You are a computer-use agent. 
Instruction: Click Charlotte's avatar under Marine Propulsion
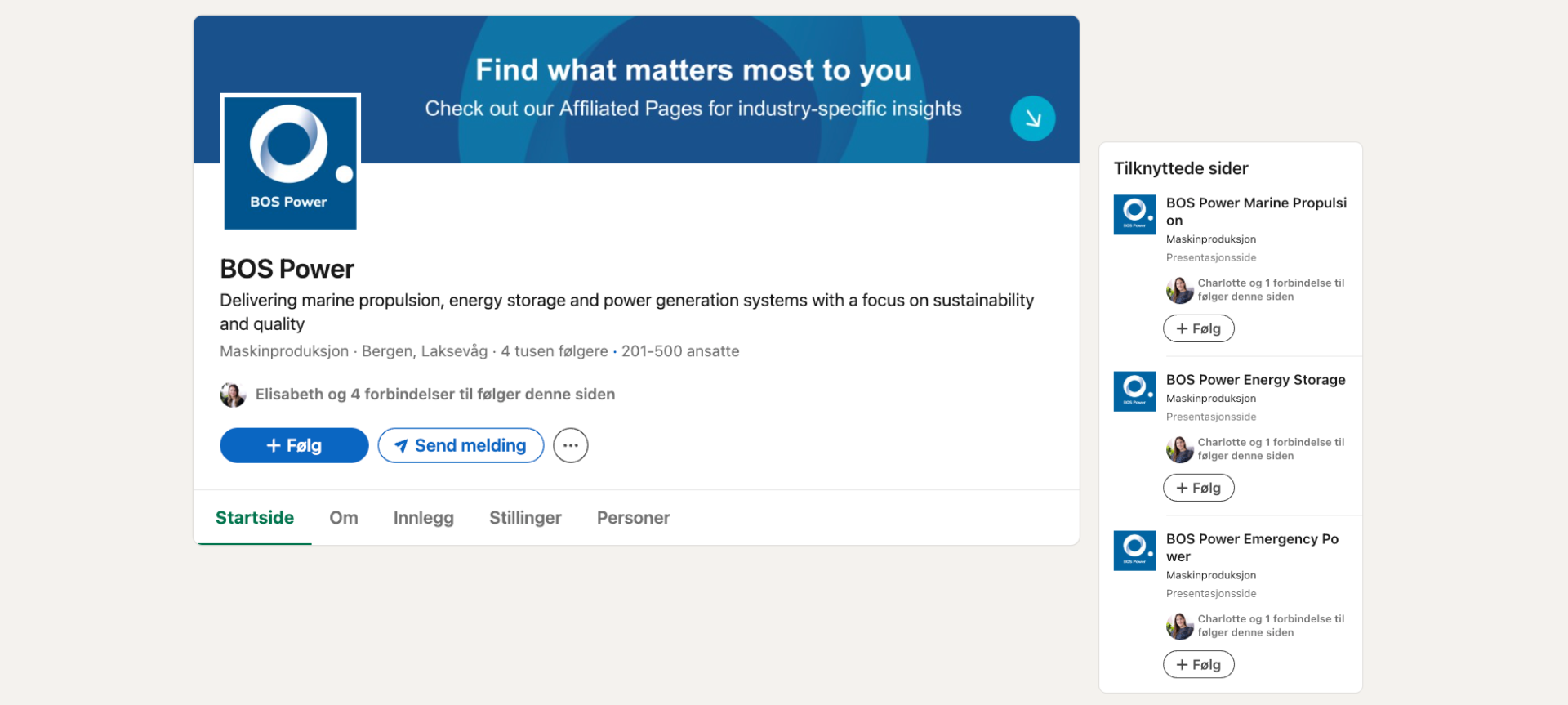pyautogui.click(x=1179, y=290)
